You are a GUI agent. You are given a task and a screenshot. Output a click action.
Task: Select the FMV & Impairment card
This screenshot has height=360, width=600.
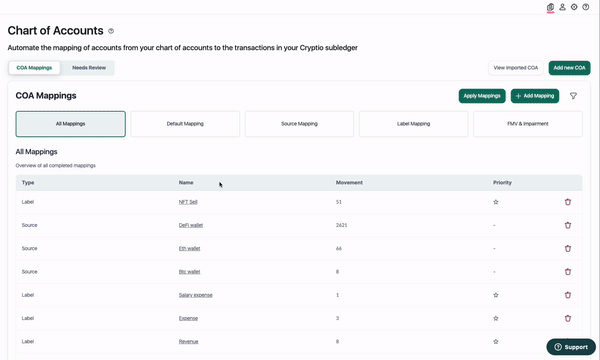pyautogui.click(x=528, y=124)
